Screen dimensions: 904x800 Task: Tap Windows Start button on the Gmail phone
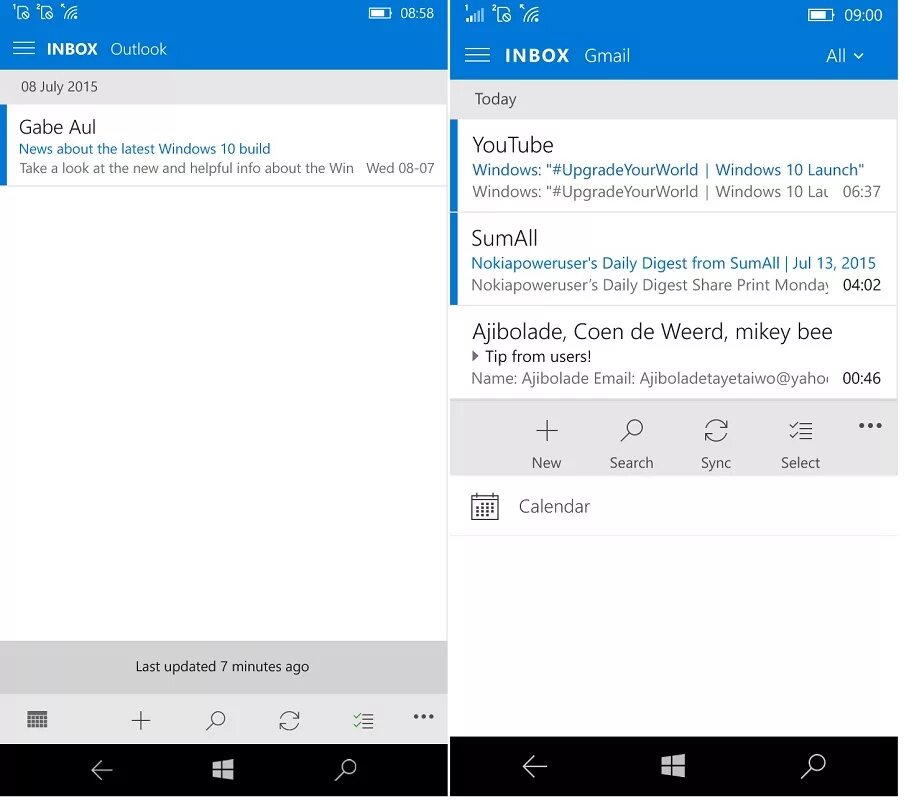point(673,766)
